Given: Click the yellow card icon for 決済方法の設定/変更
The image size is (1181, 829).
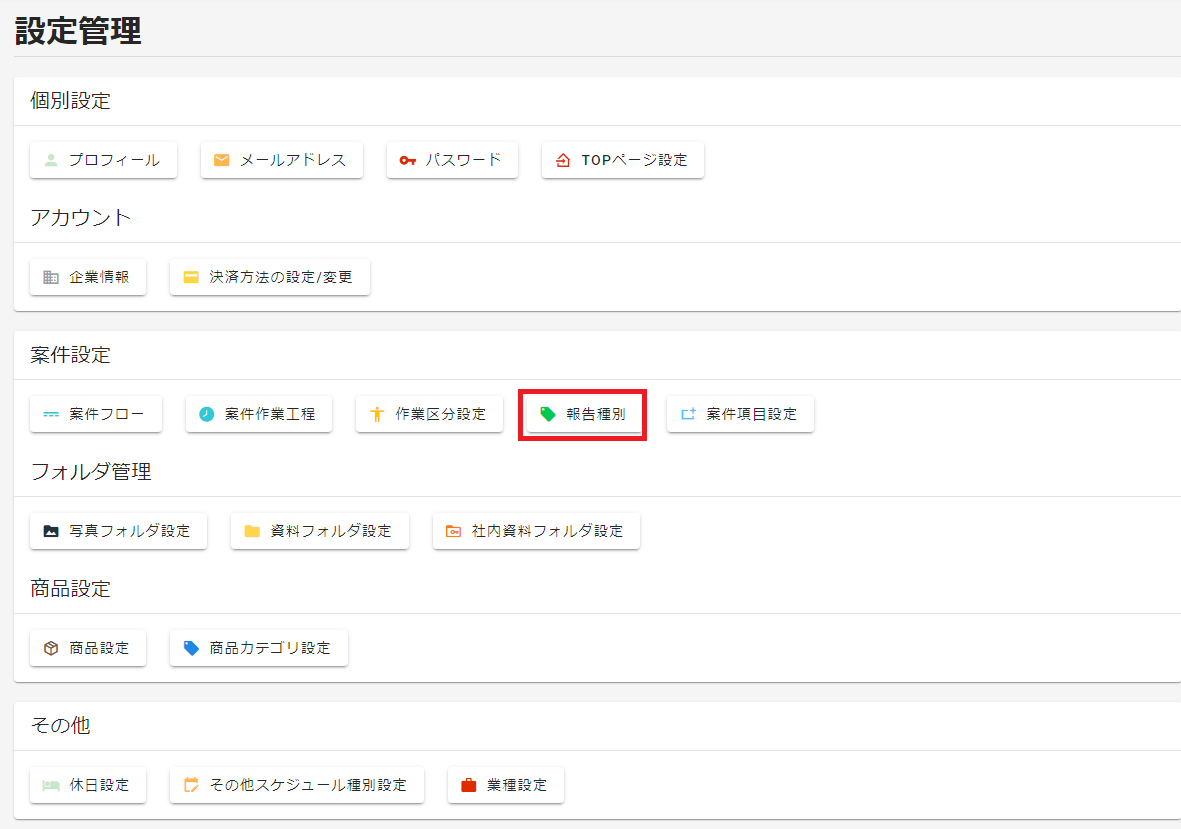Looking at the screenshot, I should (191, 277).
